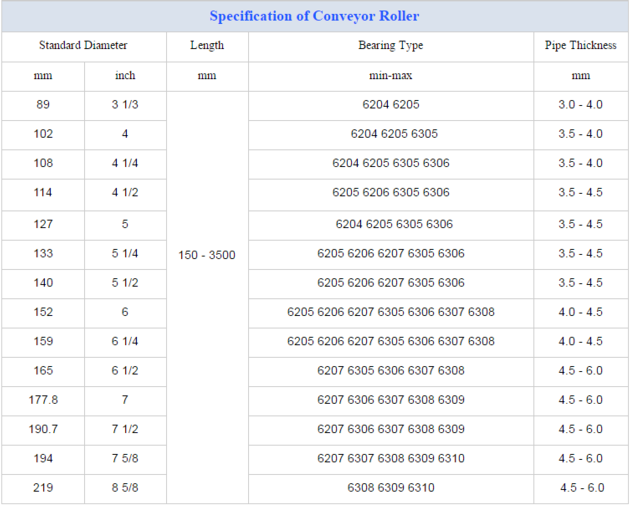630x505 pixels.
Task: Select the inch cell '8 5/8'
Action: tap(125, 488)
